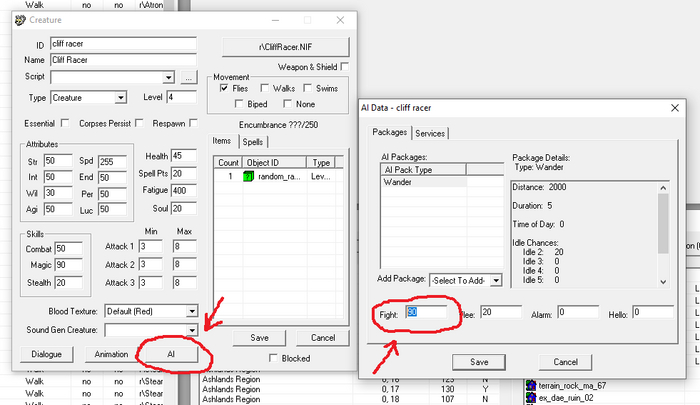
Task: Click the green random_ra item icon
Action: pos(248,176)
